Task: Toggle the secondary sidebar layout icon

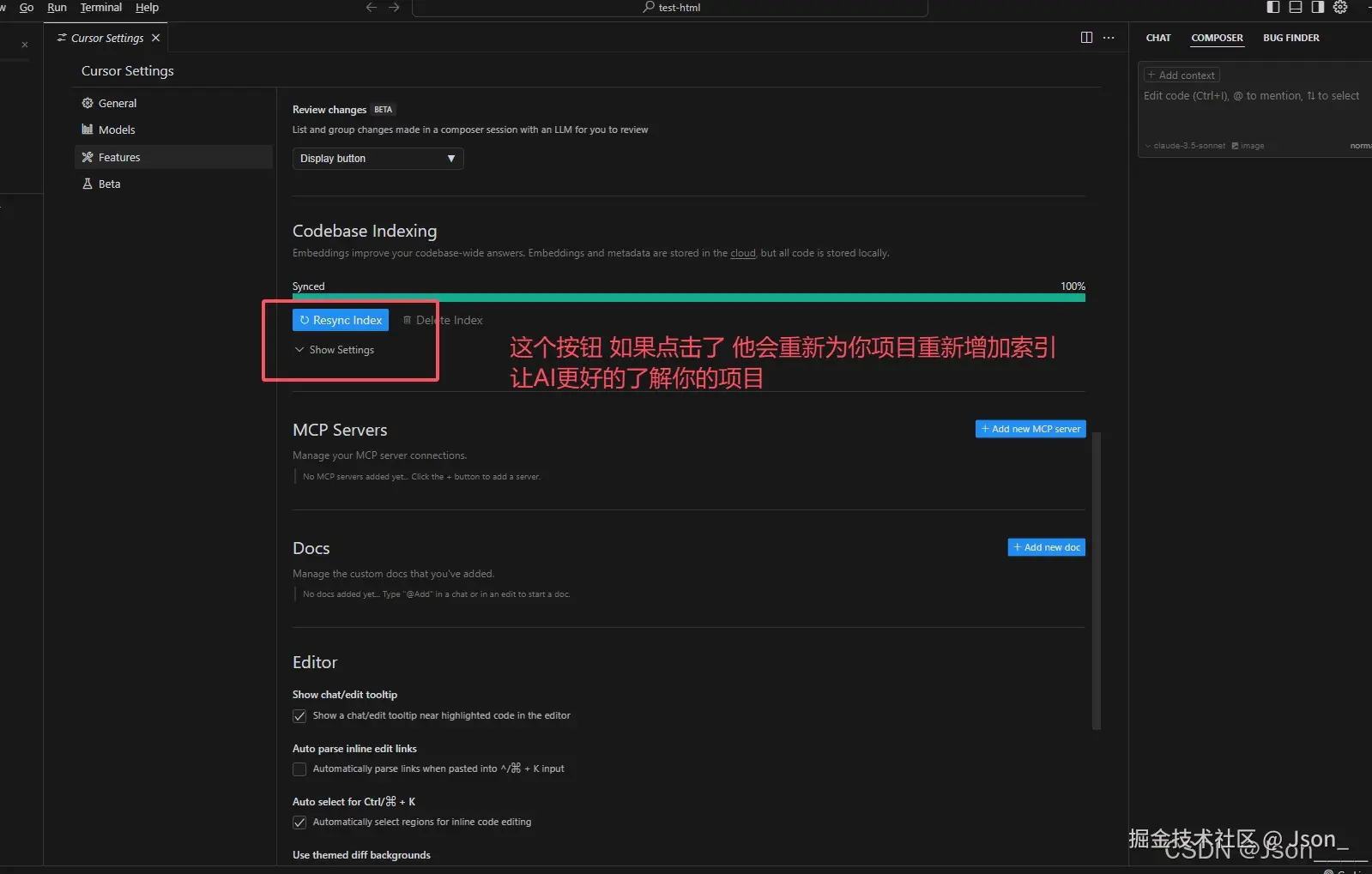Action: coord(1318,7)
